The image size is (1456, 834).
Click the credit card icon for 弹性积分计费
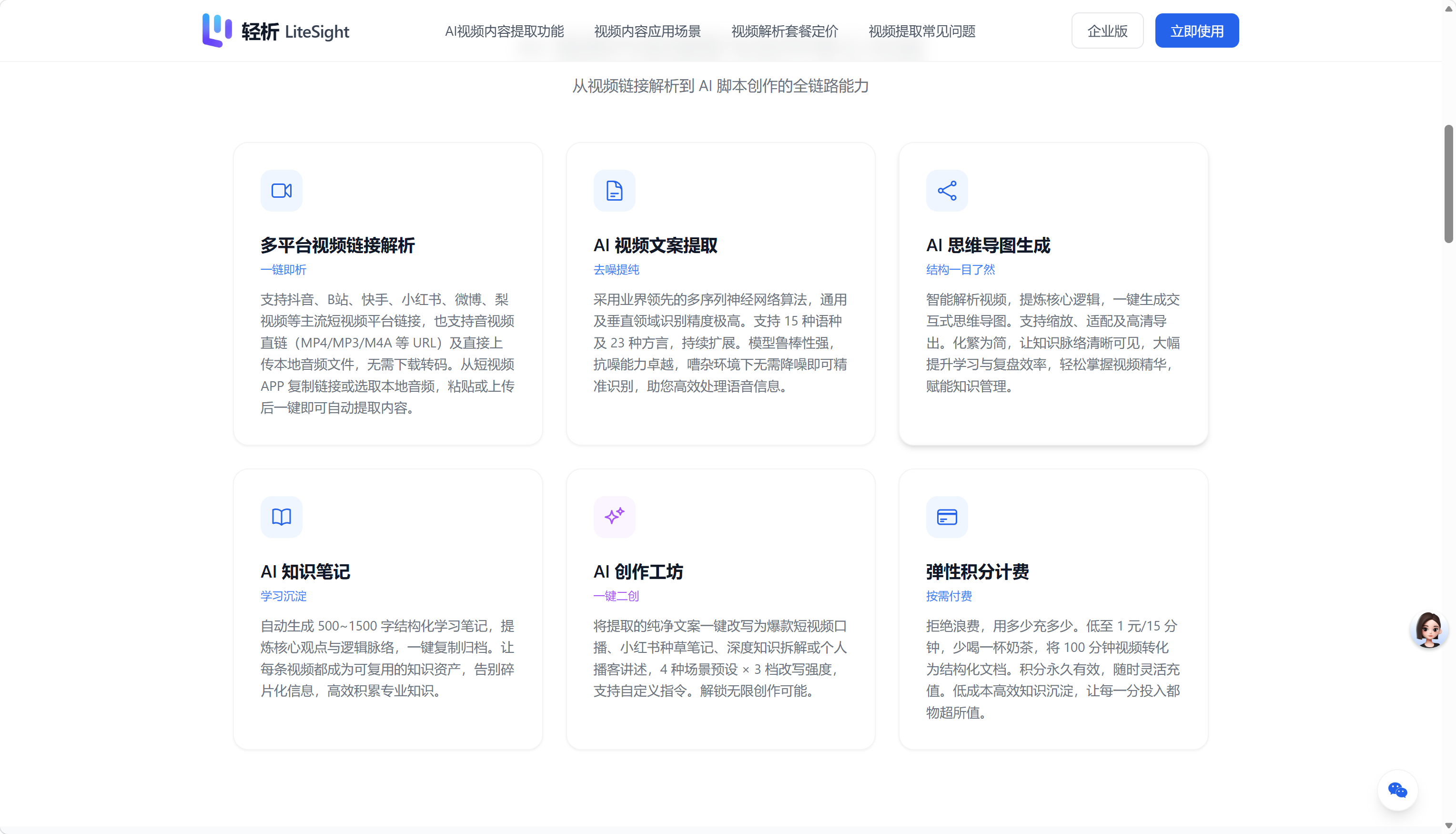(x=947, y=517)
